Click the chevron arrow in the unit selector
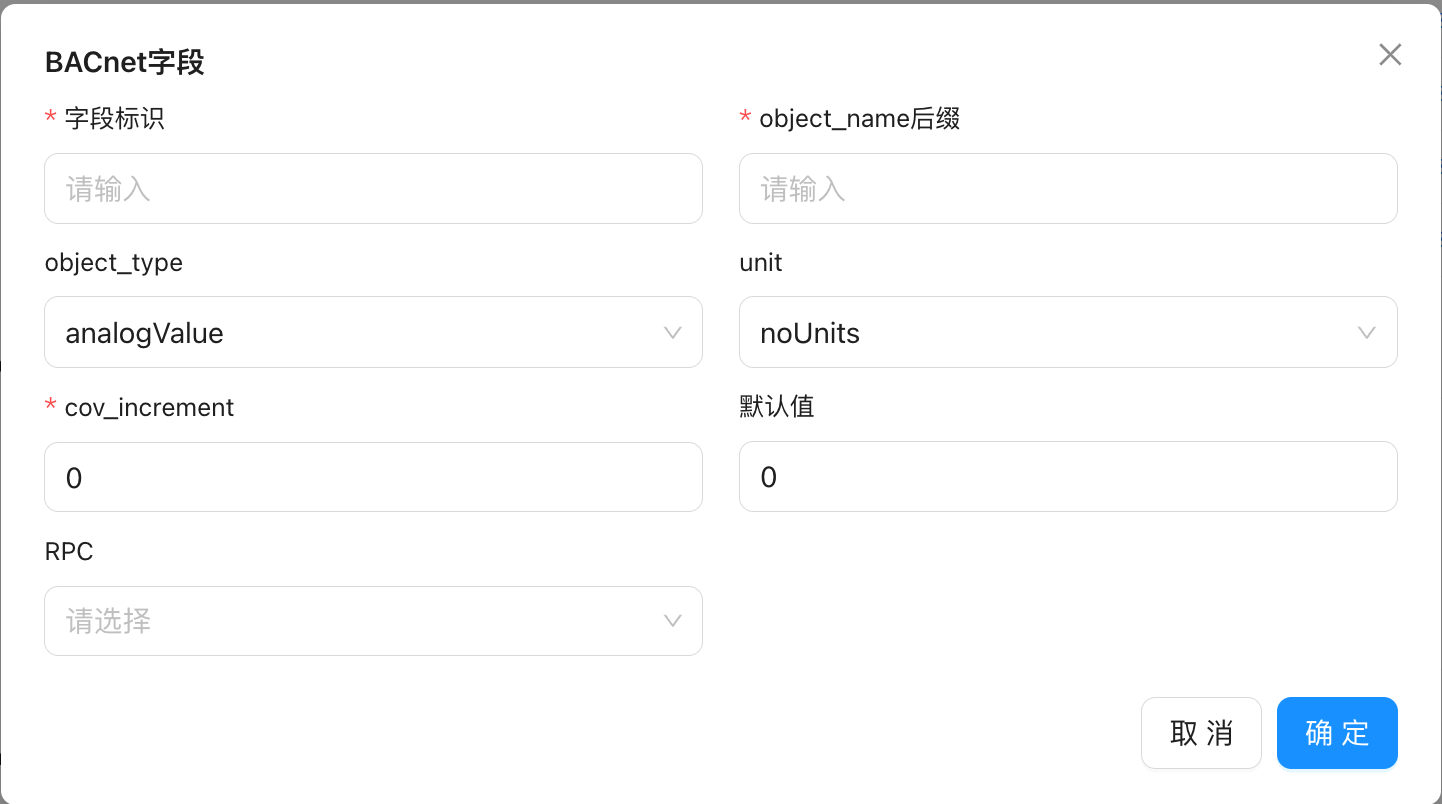 (1367, 333)
